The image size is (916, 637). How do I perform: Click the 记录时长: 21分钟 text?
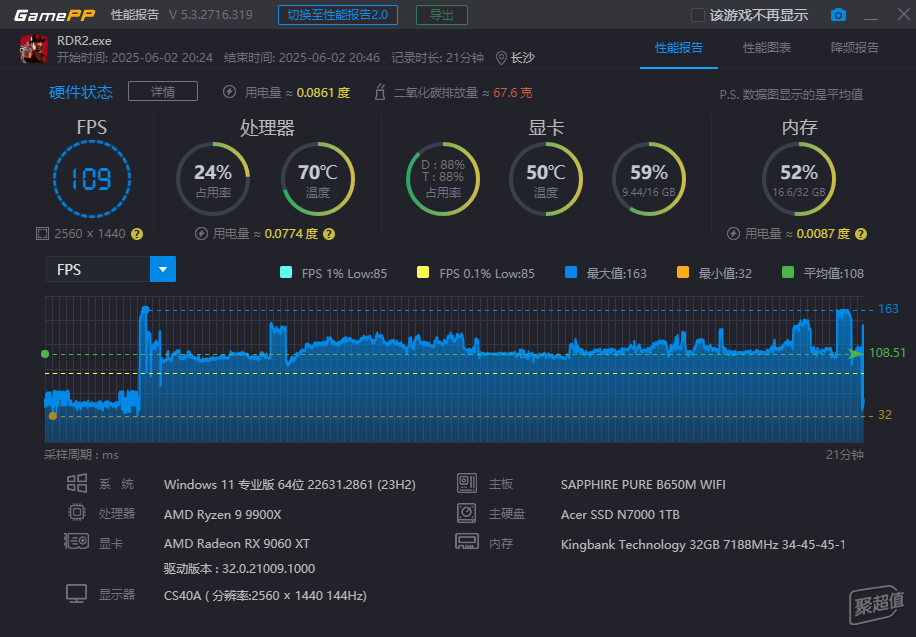[x=438, y=58]
